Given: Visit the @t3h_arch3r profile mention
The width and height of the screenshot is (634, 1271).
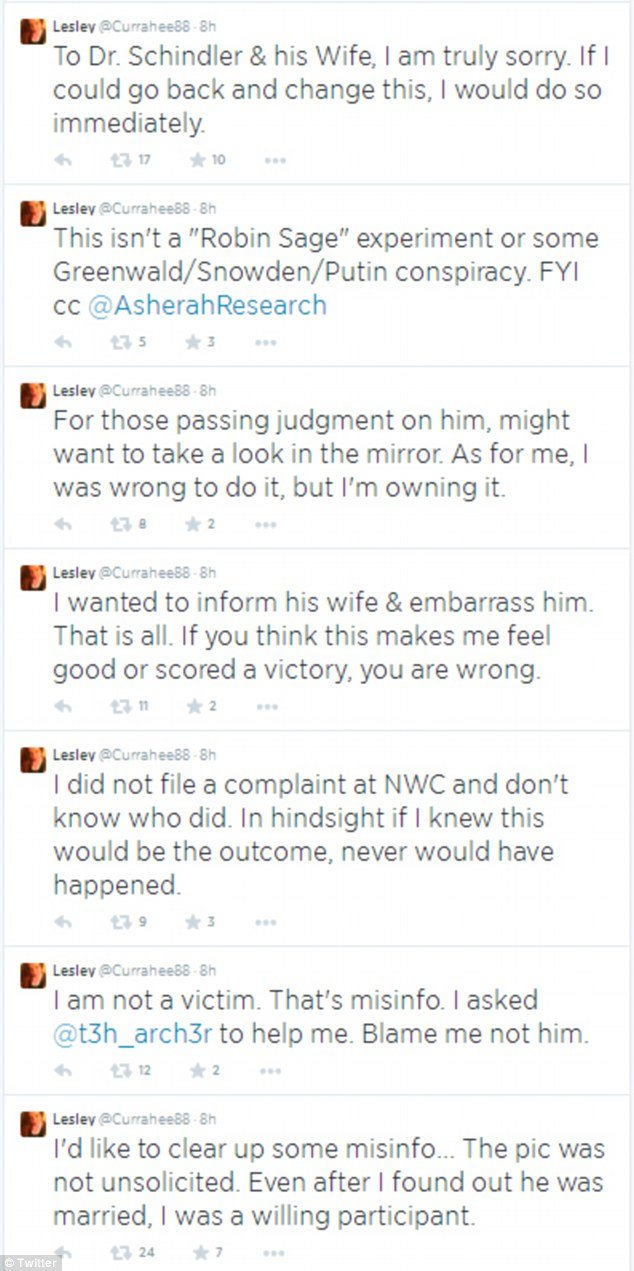Looking at the screenshot, I should [133, 1035].
